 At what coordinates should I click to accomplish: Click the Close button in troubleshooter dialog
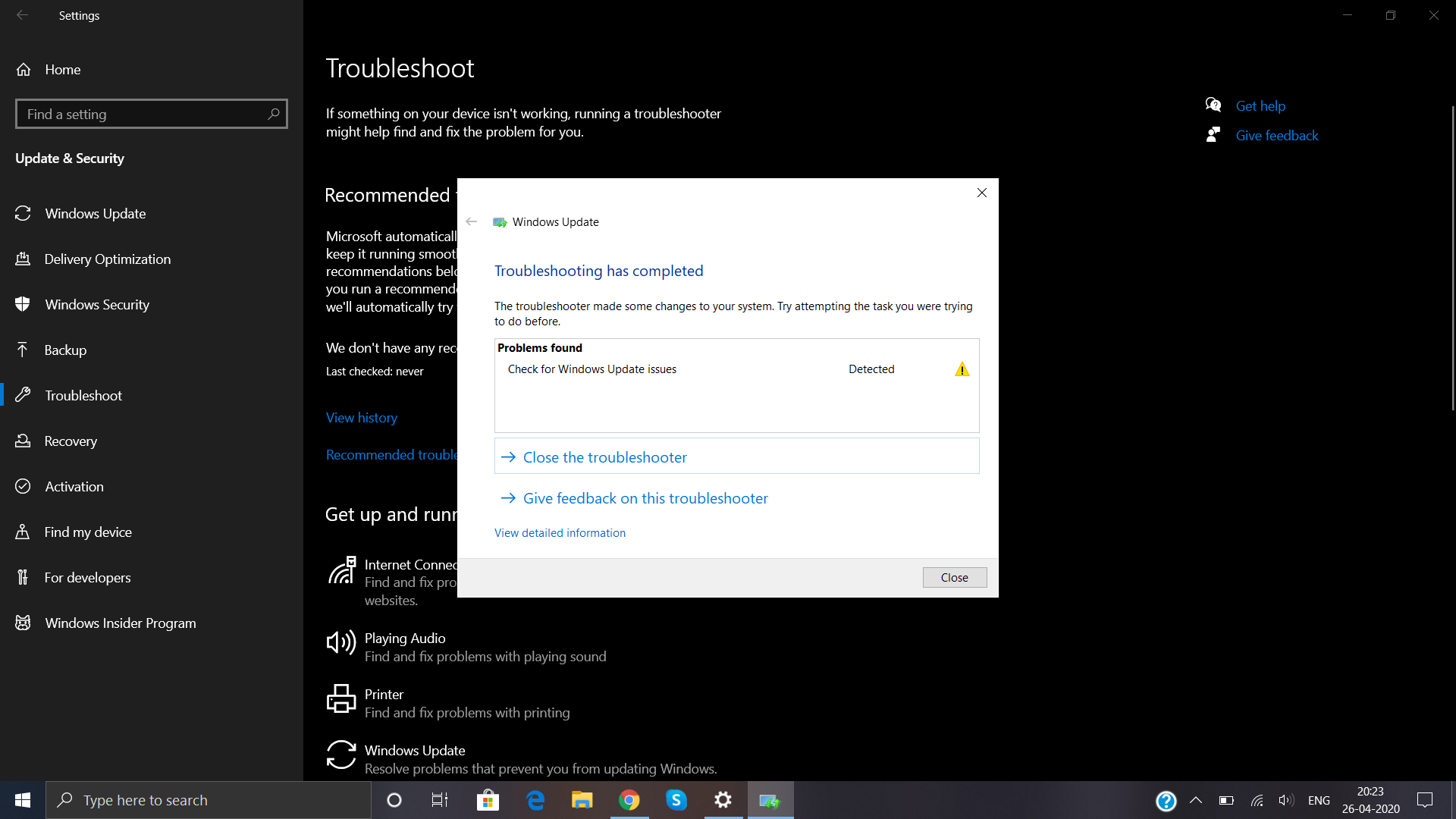click(954, 578)
